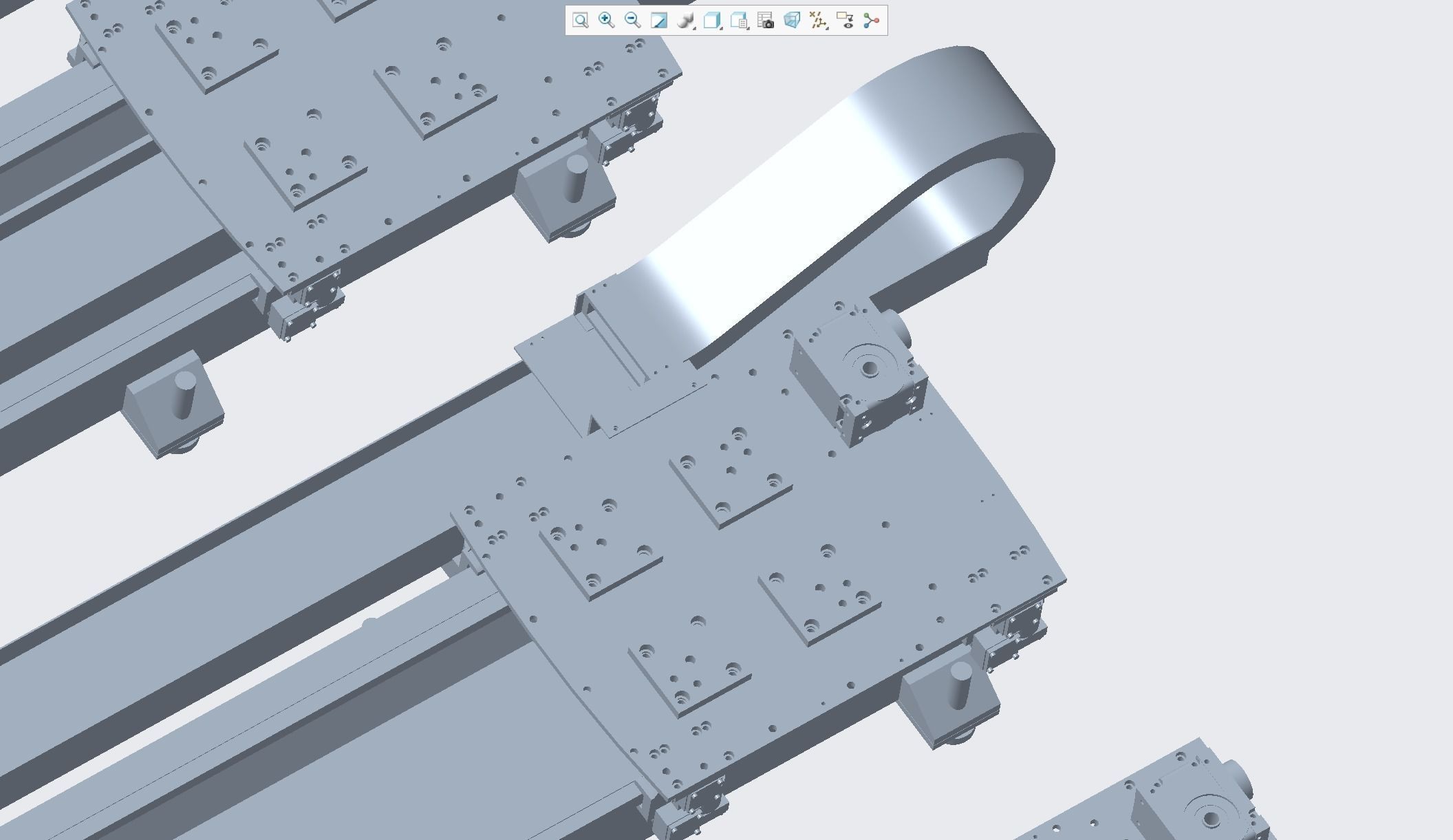This screenshot has height=840, width=1453.
Task: Activate the Zoom Out tool
Action: [x=632, y=21]
